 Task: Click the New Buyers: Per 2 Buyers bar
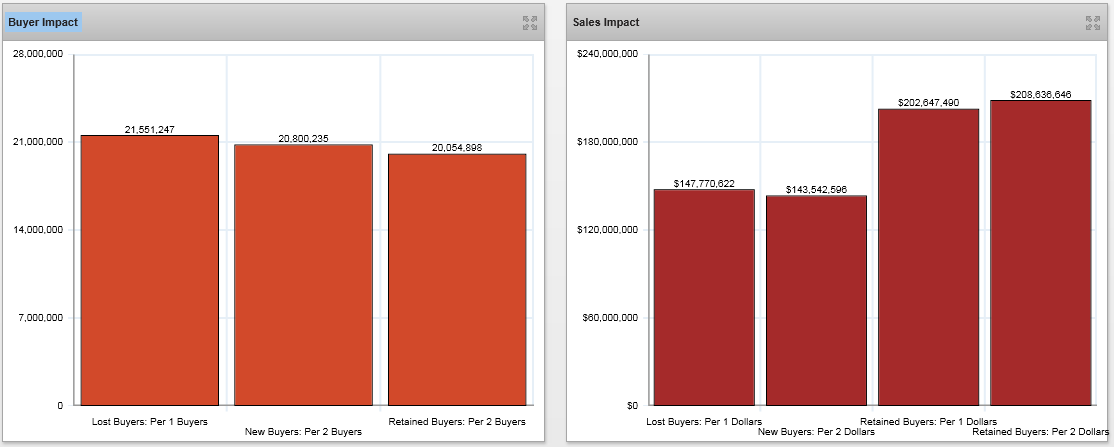tap(303, 275)
